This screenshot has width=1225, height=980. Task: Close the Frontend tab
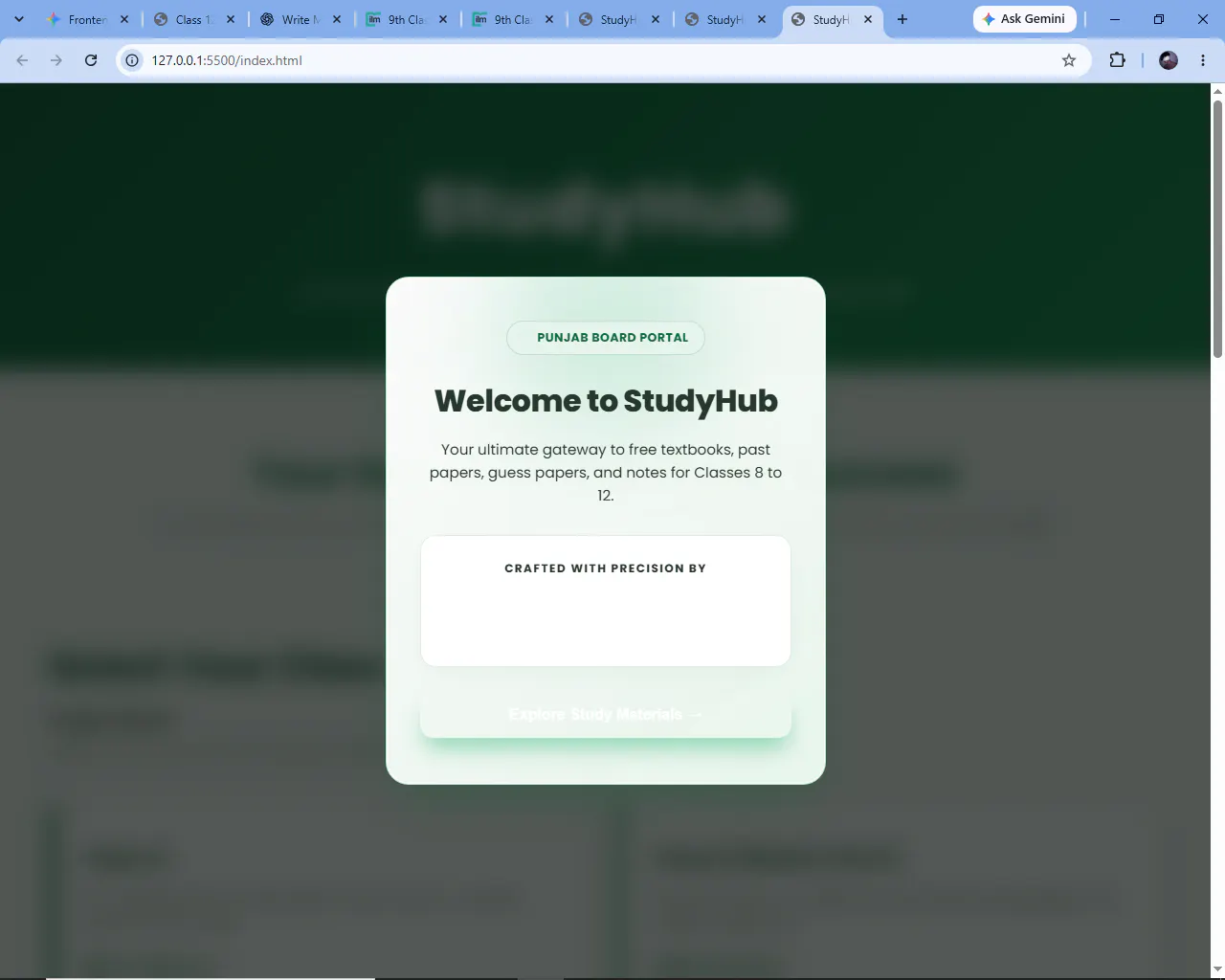point(124,19)
